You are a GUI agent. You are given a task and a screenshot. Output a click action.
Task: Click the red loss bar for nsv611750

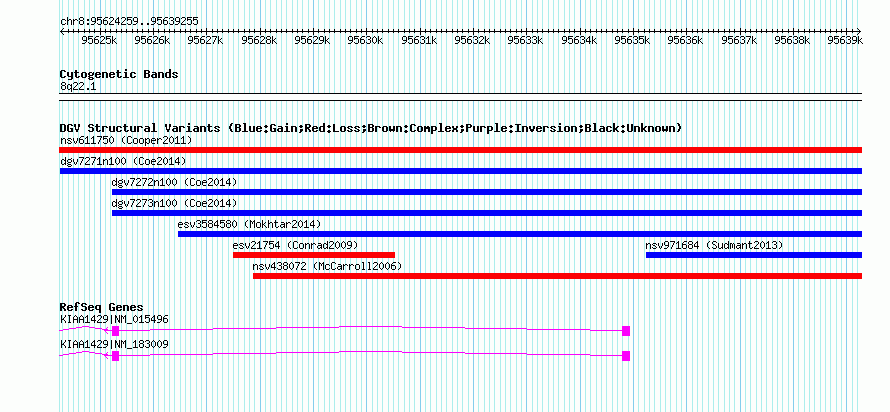[460, 150]
